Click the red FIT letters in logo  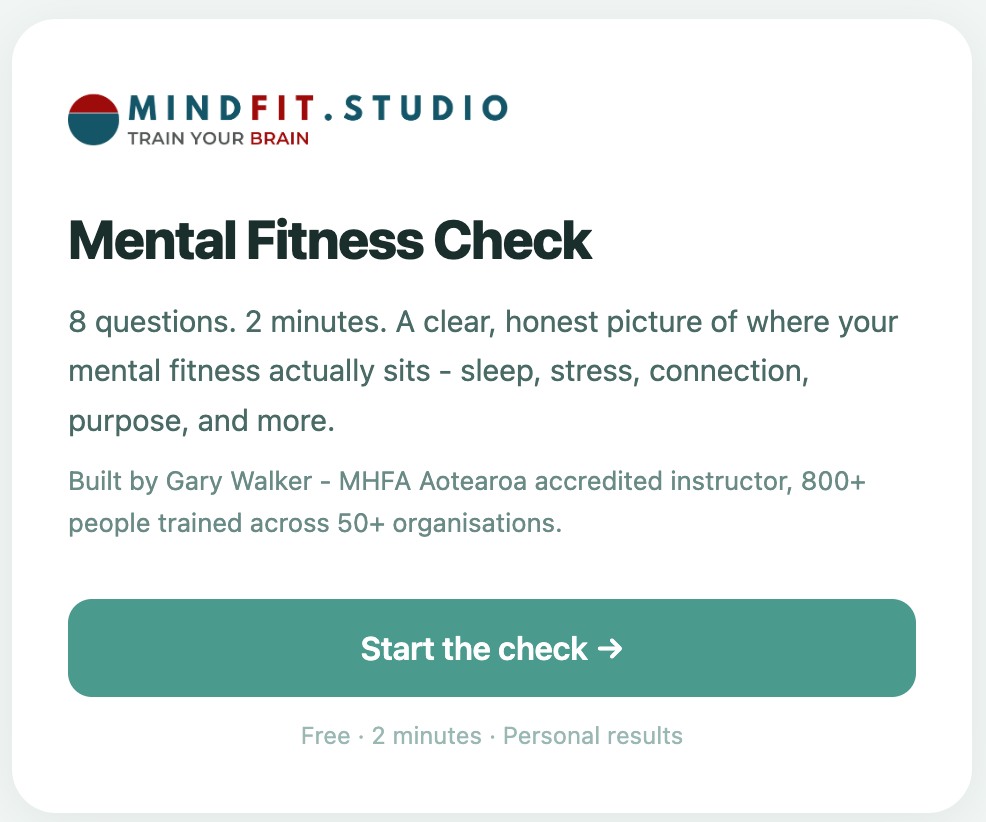click(x=282, y=108)
